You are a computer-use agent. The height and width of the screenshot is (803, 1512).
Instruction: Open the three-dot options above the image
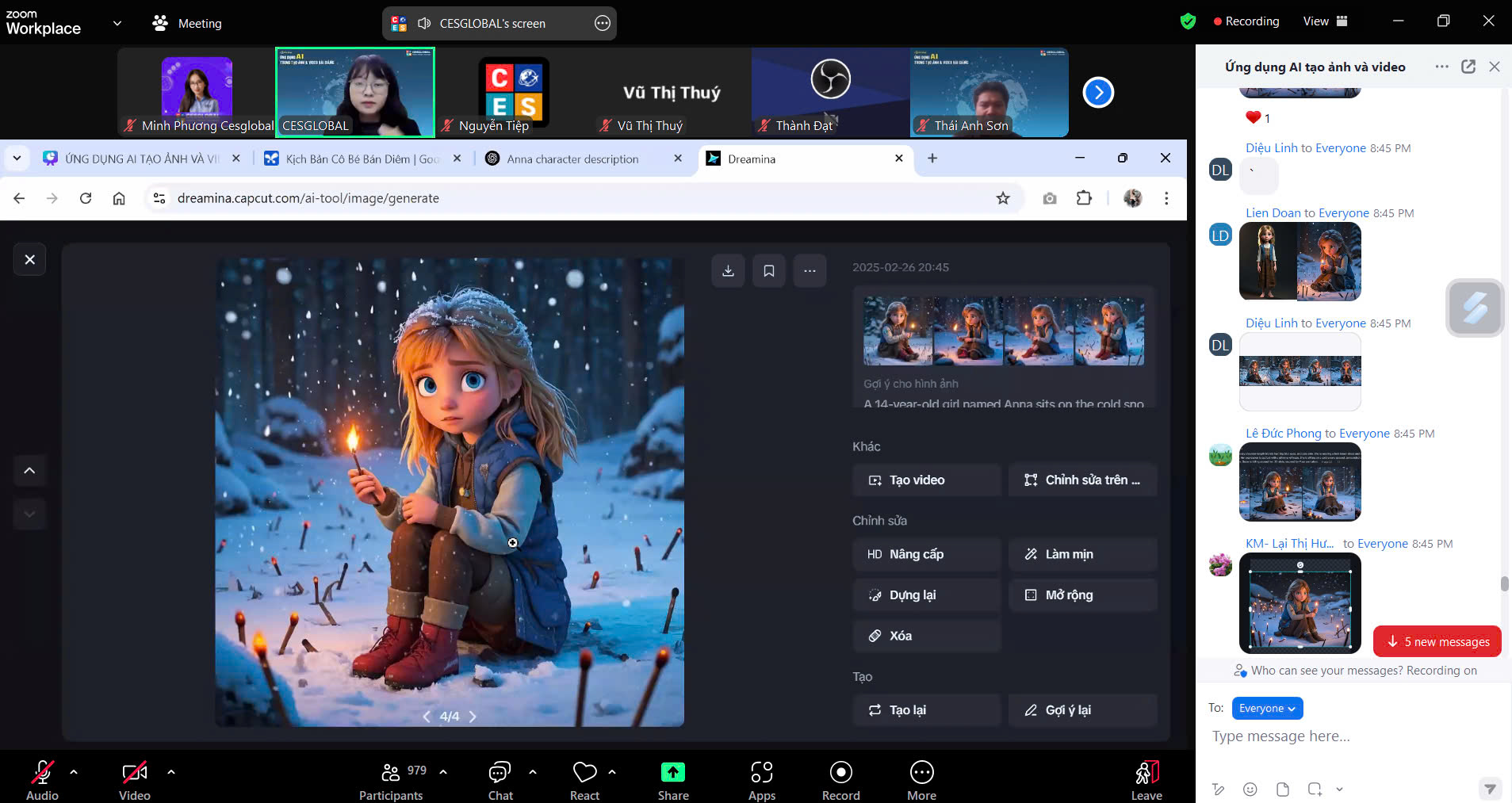pos(810,271)
